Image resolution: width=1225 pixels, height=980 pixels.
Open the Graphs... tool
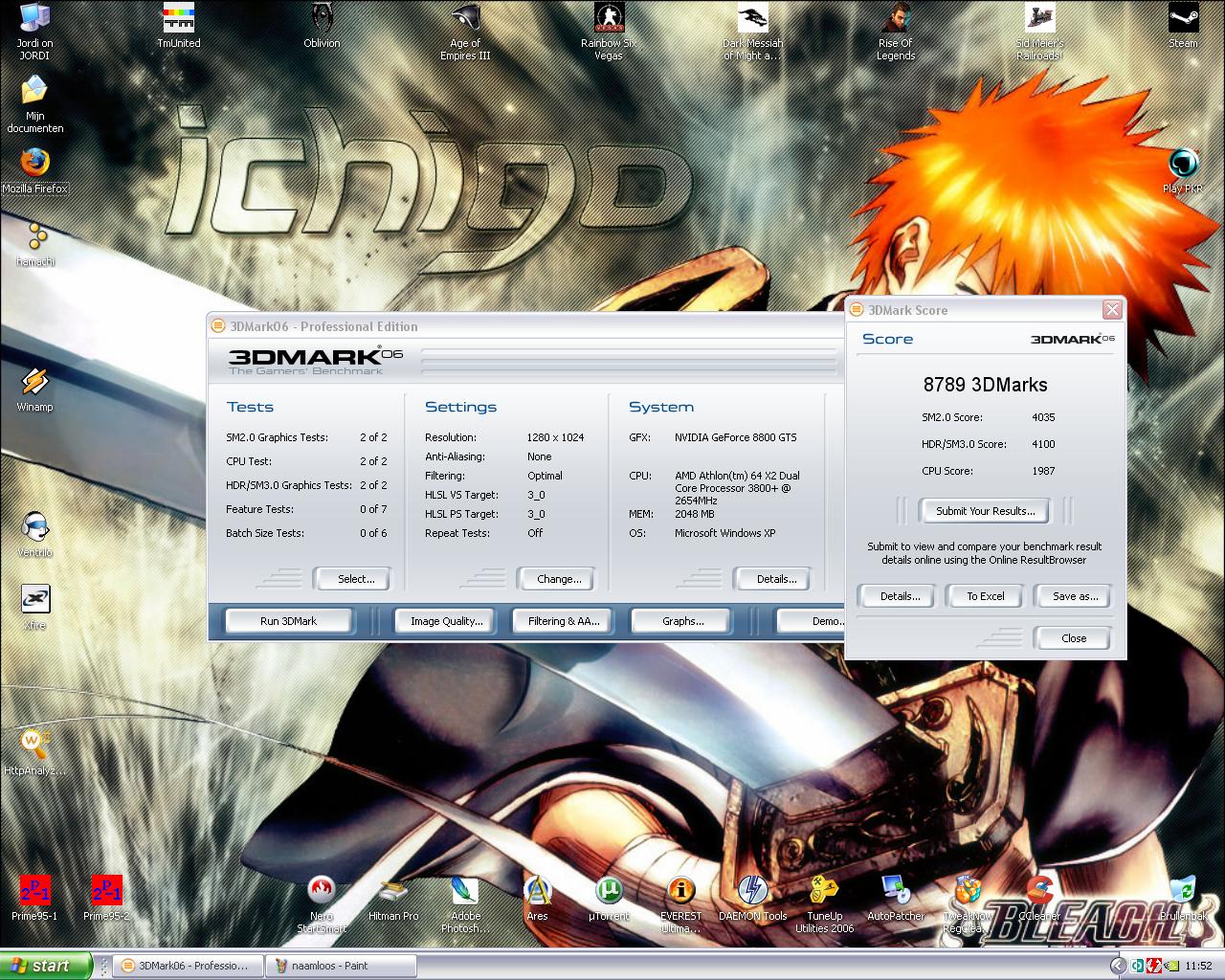(x=683, y=621)
